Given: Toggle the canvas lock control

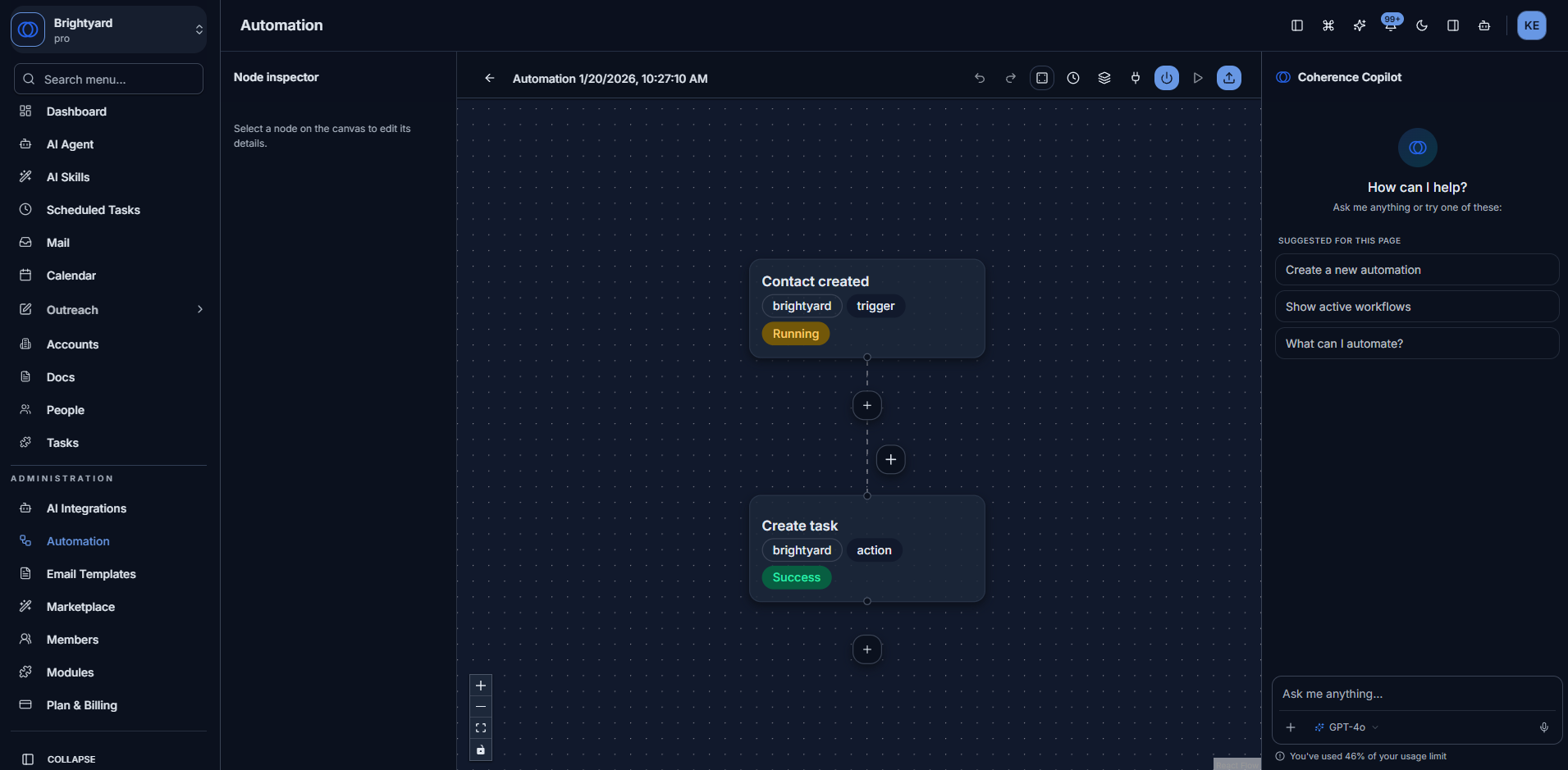Looking at the screenshot, I should [481, 749].
